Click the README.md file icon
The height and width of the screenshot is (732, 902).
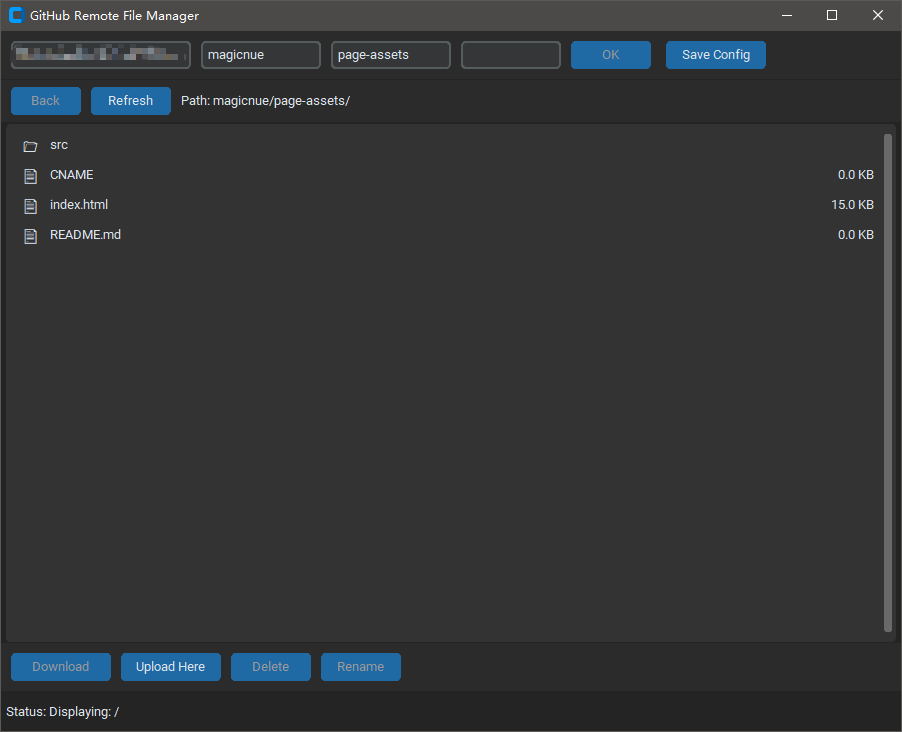[x=30, y=236]
